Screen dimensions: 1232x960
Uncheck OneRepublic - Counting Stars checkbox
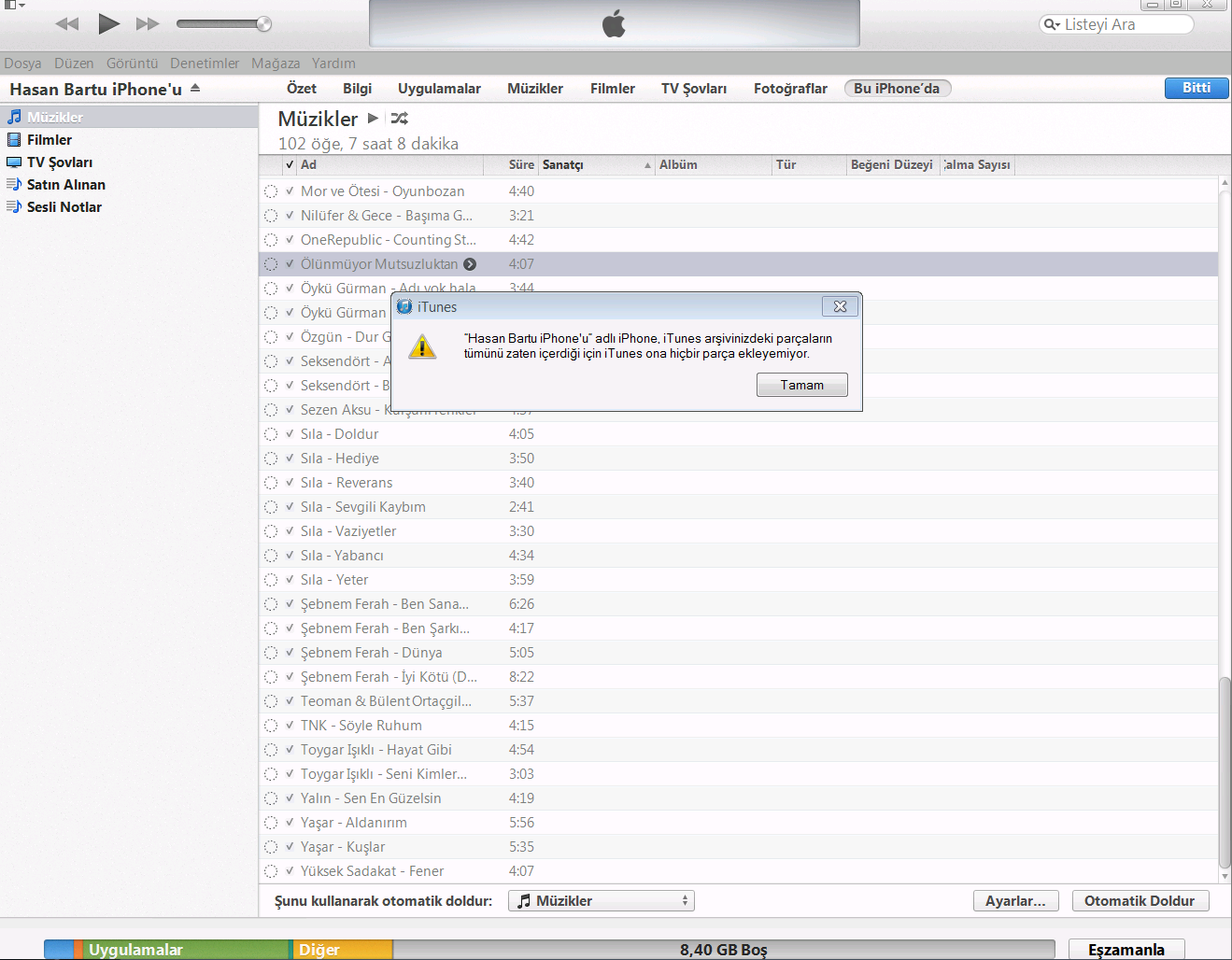coord(290,239)
